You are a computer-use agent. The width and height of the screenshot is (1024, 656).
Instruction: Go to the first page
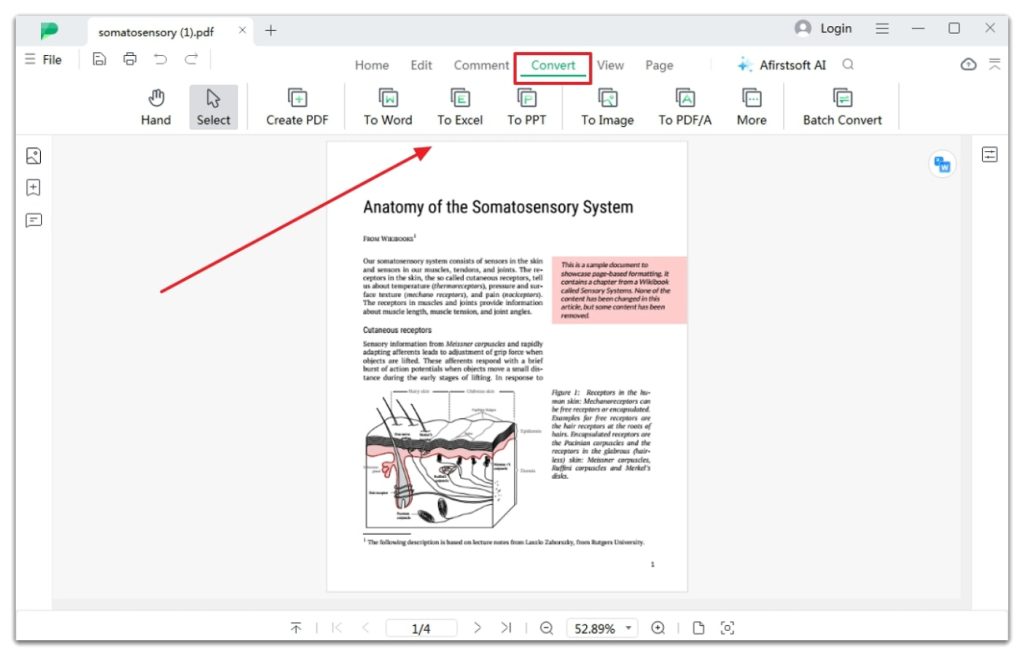pos(337,628)
